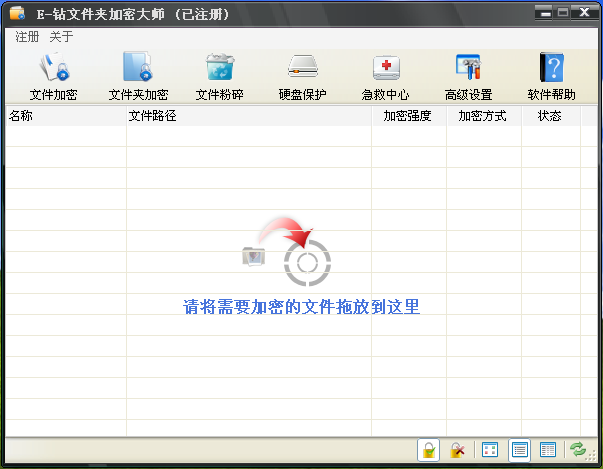Minimize the E-钻文件夹加密大师 window
Viewport: 603px width, 469px height.
tap(543, 13)
